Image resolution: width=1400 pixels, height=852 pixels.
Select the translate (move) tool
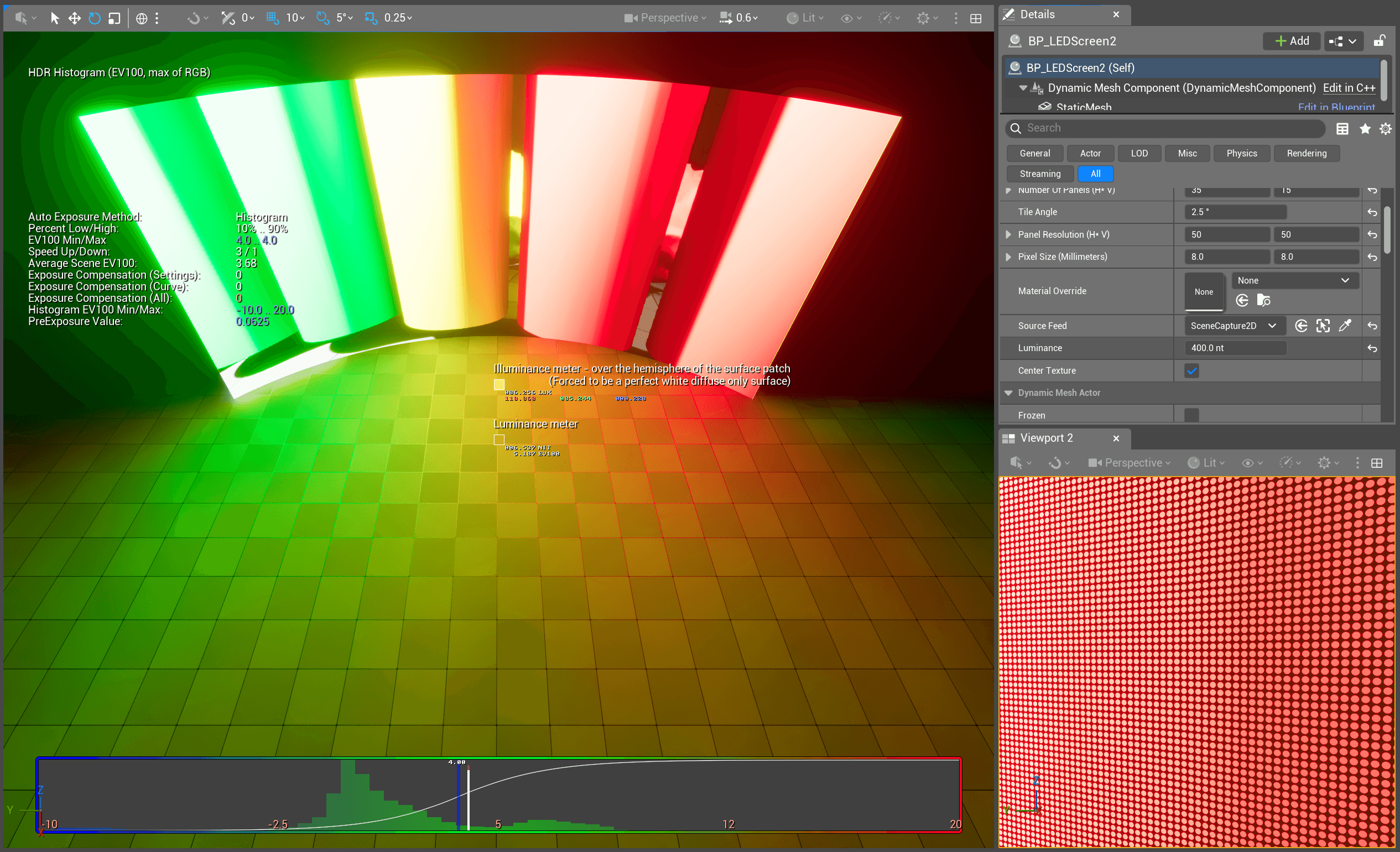tap(75, 18)
